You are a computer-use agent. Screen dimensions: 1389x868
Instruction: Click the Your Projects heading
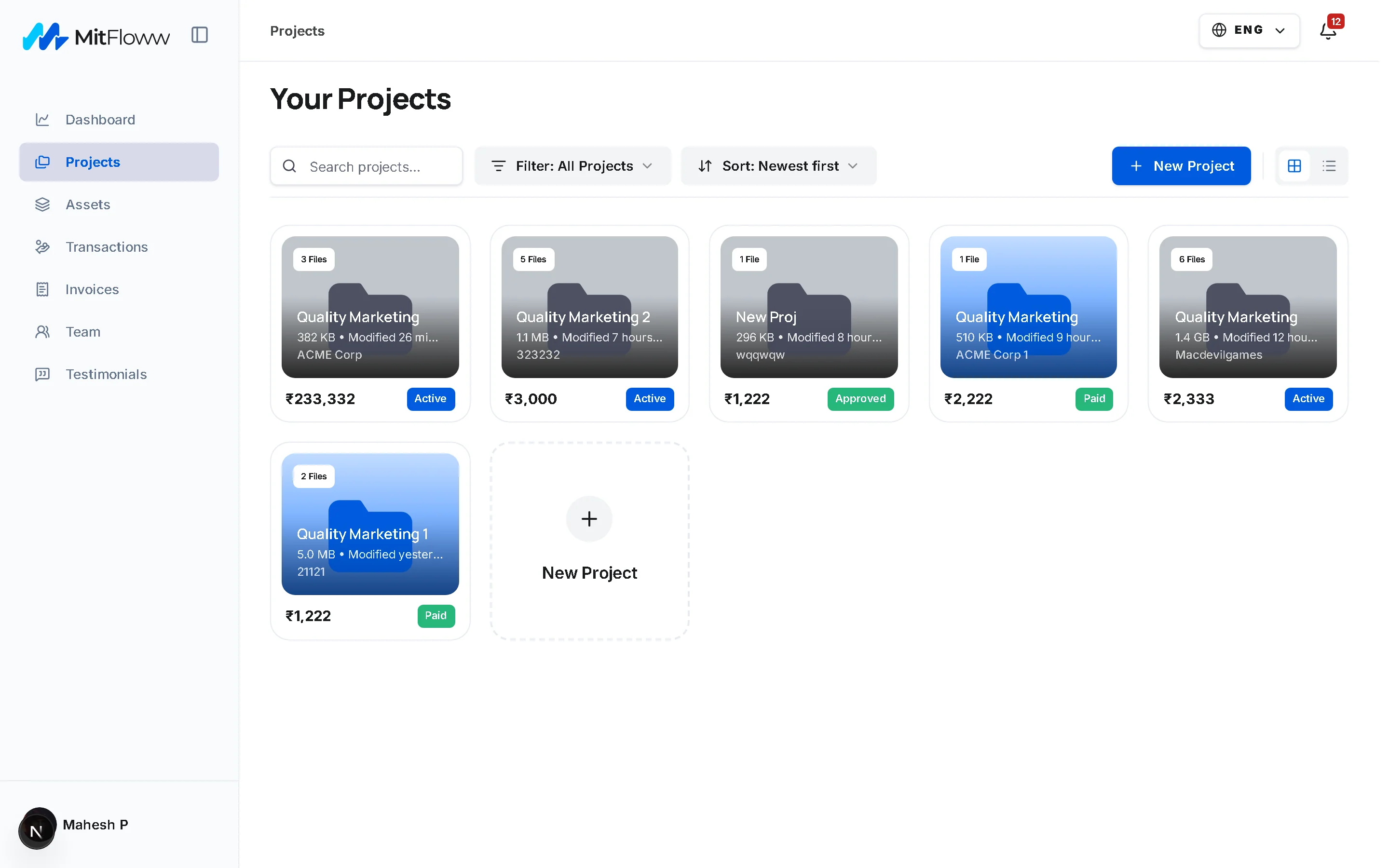point(360,99)
